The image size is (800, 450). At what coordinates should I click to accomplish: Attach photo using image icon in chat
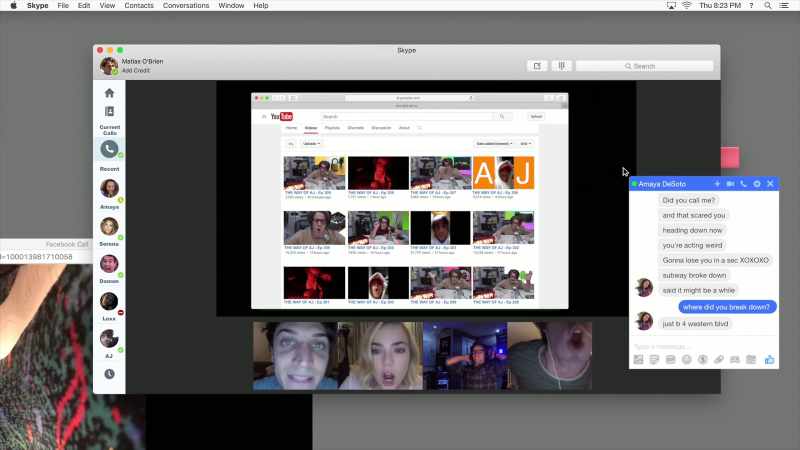[638, 360]
